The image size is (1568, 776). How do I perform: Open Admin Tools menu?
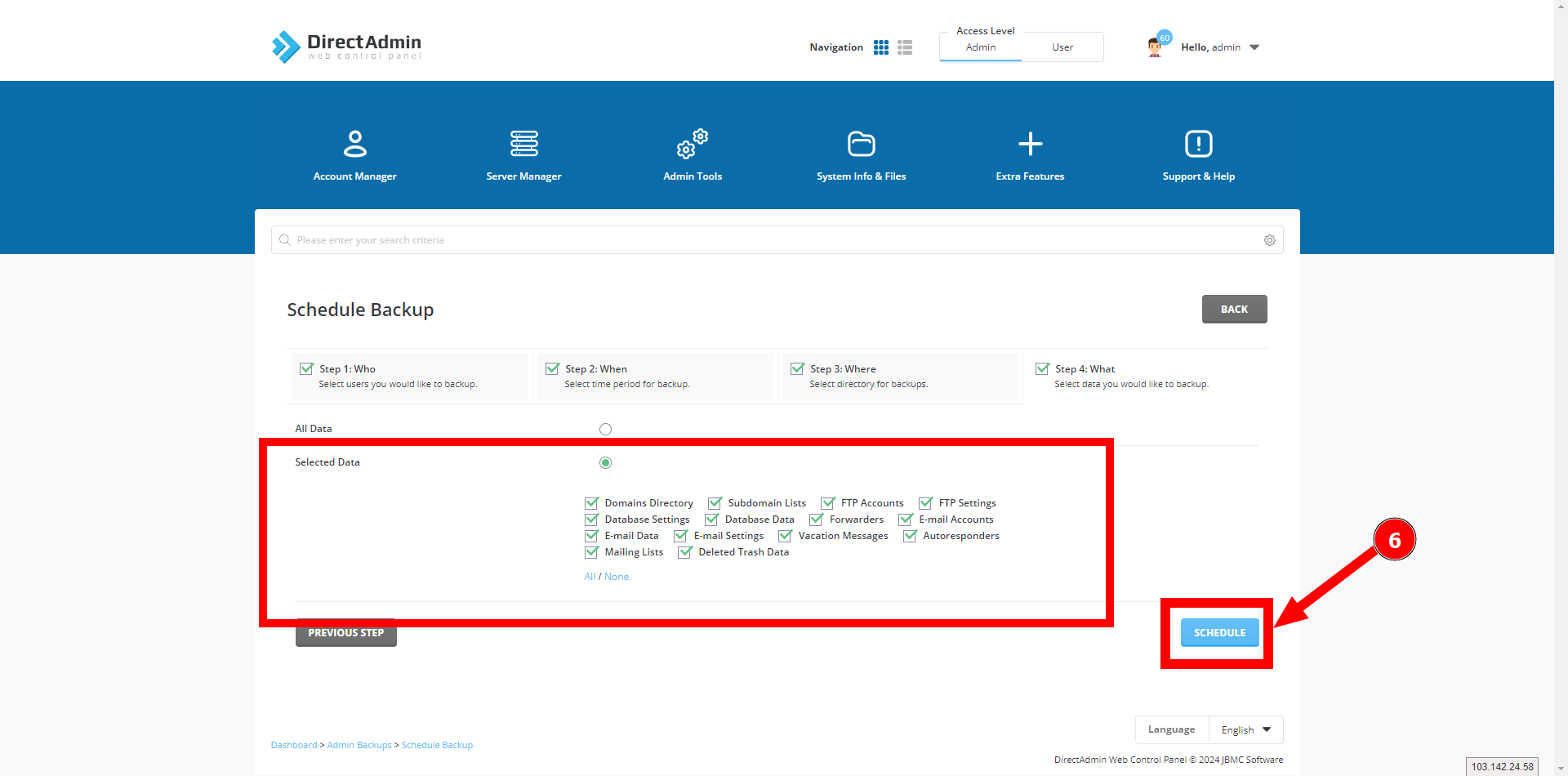coord(693,155)
